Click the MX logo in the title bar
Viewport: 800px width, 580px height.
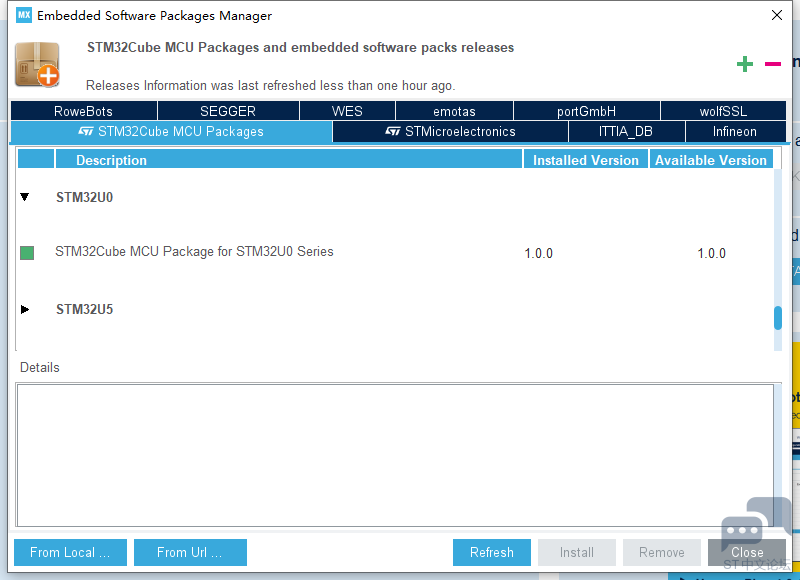[23, 15]
